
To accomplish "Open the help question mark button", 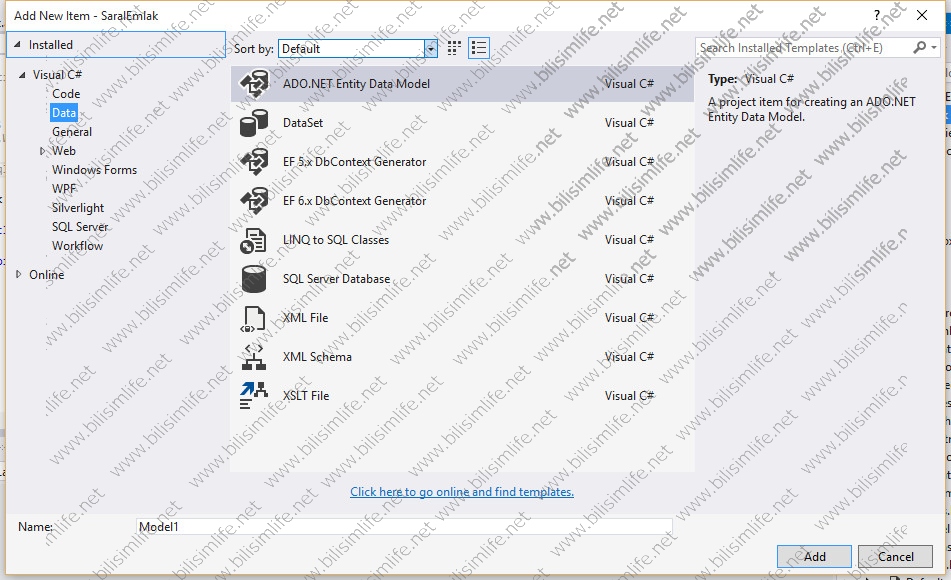I will pyautogui.click(x=877, y=15).
